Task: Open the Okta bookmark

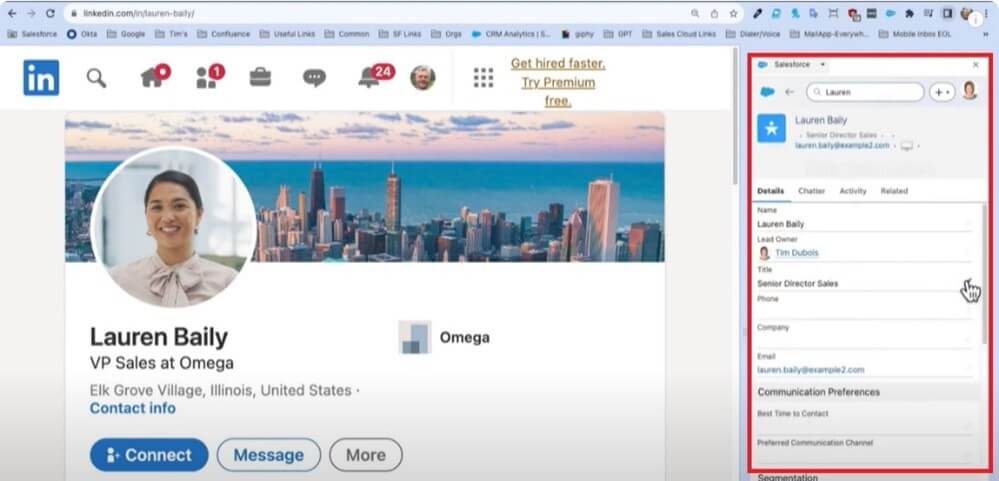Action: click(82, 34)
